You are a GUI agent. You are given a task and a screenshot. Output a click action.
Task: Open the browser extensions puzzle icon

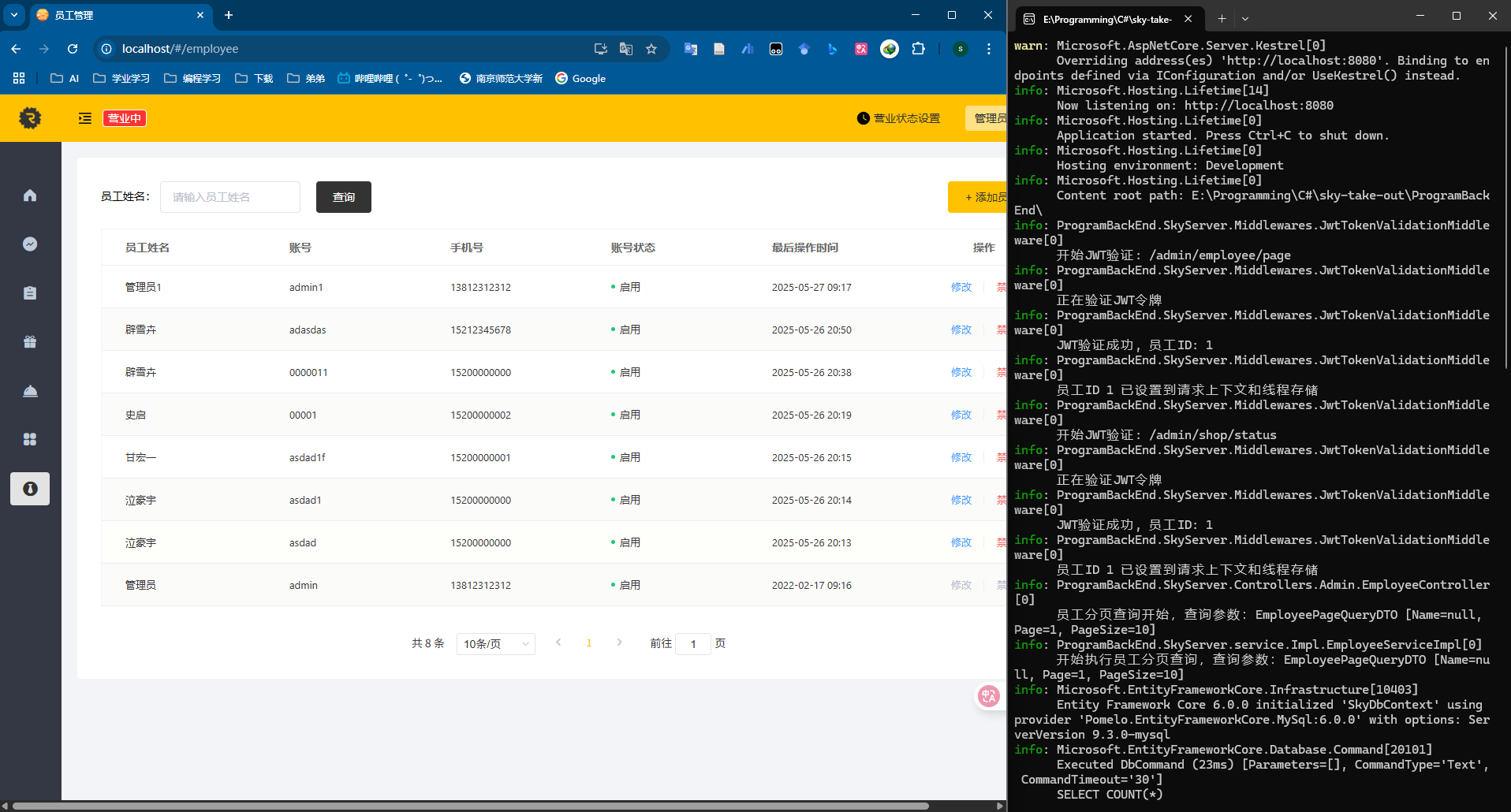tap(918, 49)
